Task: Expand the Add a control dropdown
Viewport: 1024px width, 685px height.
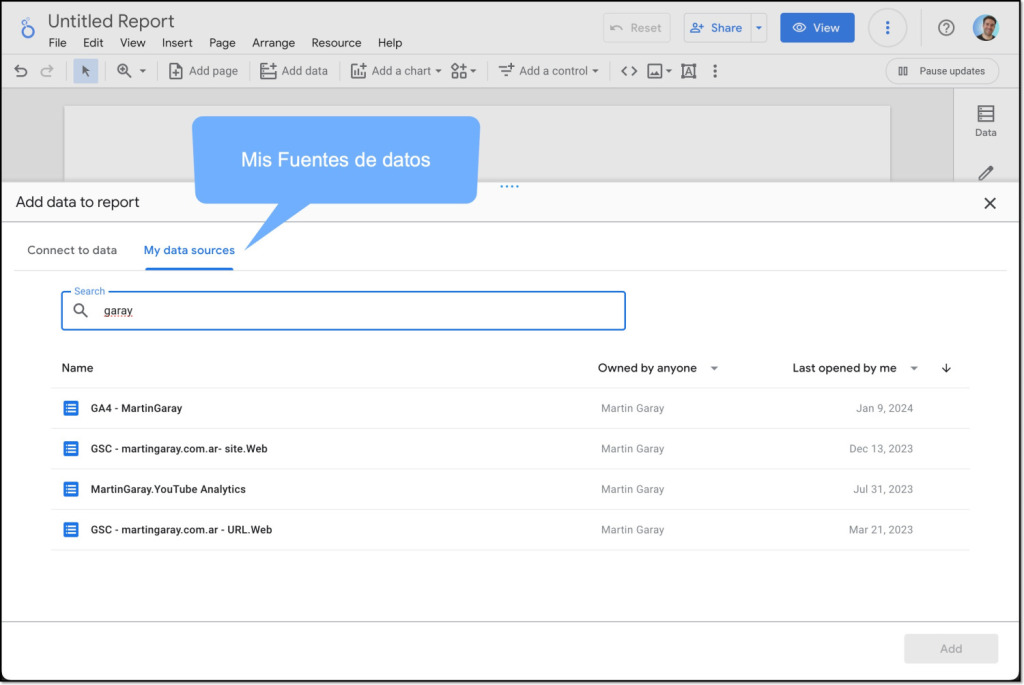Action: coord(549,71)
